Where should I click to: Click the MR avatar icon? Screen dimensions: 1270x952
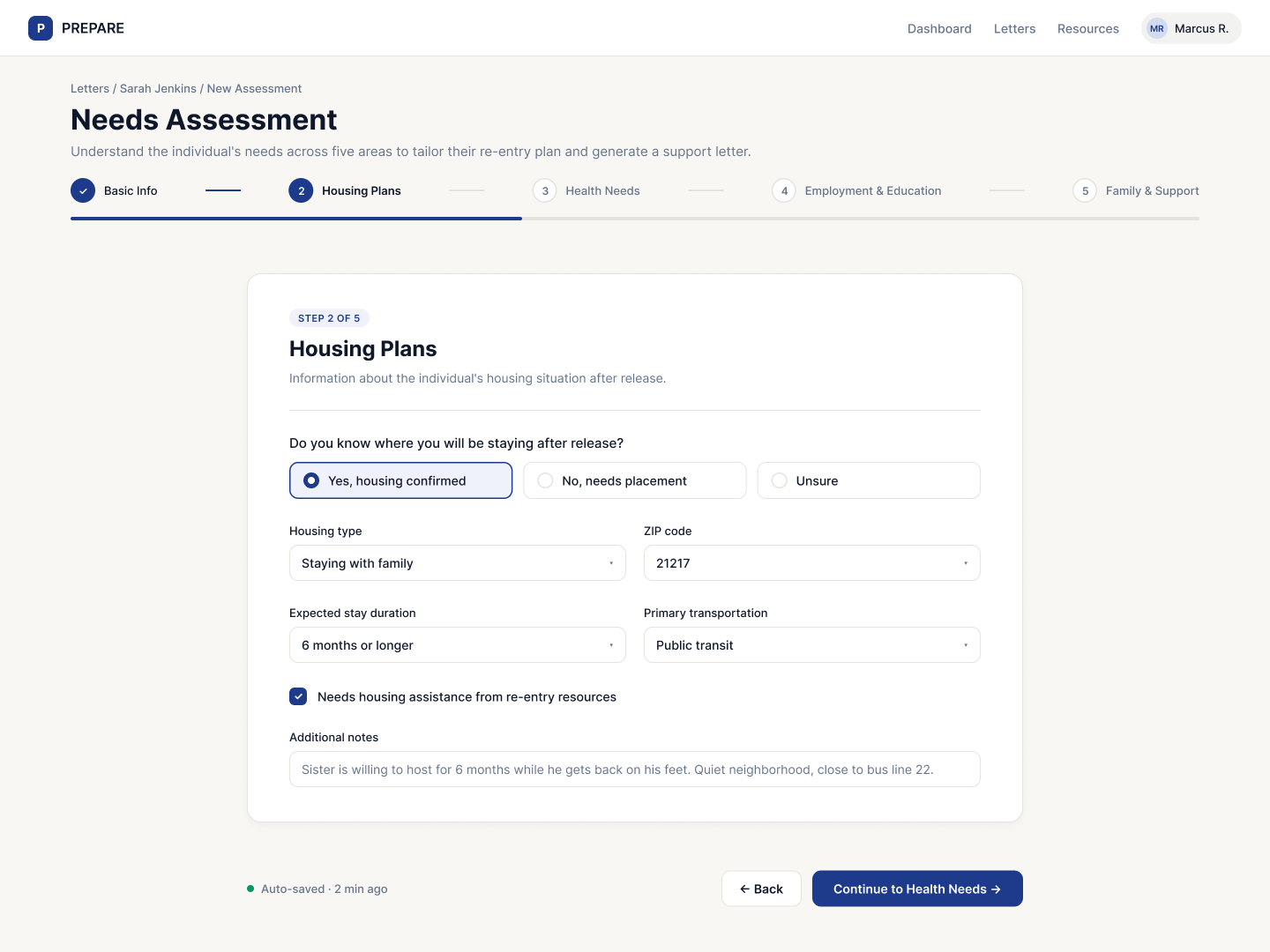1157,28
